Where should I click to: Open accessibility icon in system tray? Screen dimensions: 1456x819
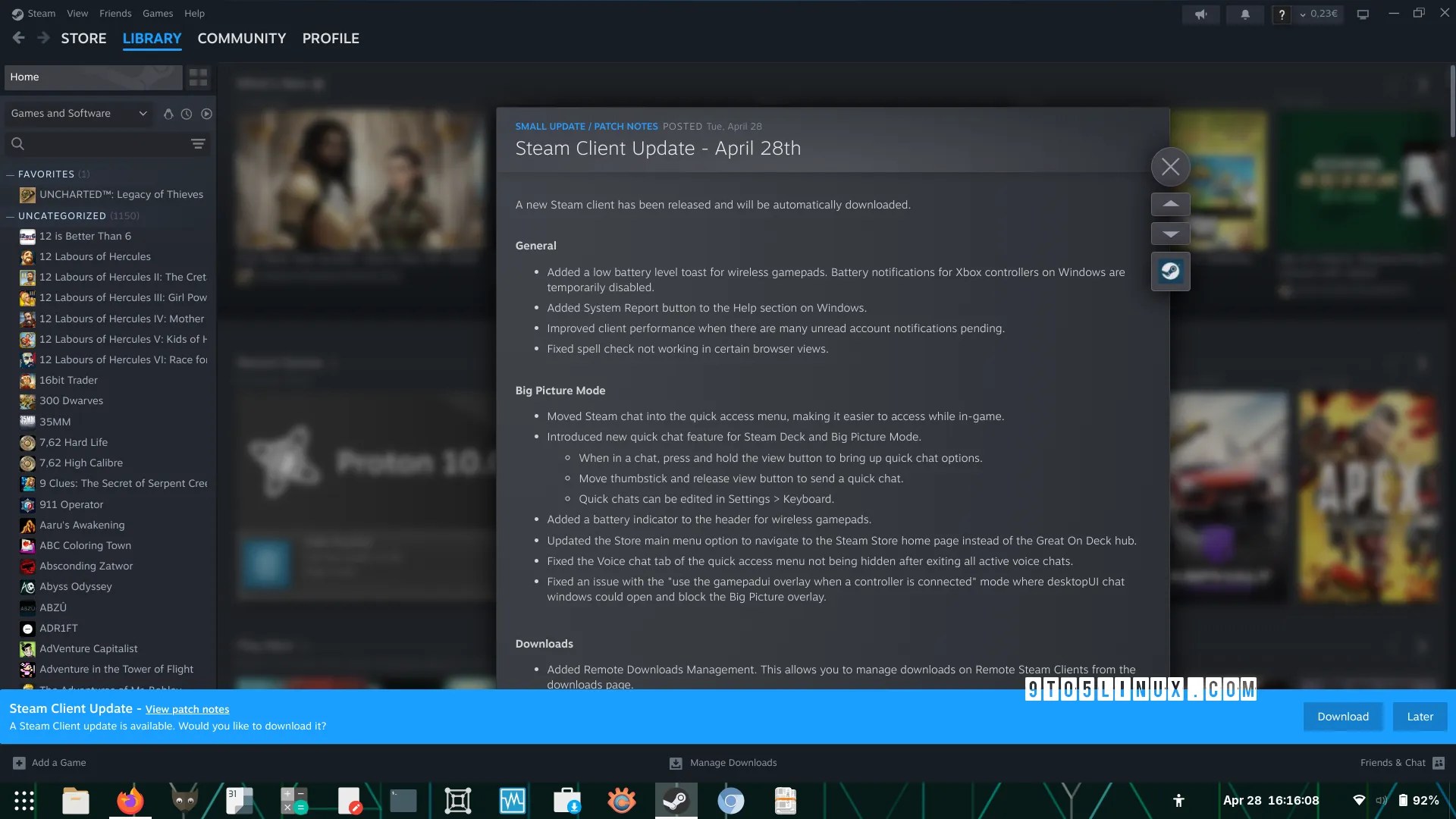[x=1178, y=801]
